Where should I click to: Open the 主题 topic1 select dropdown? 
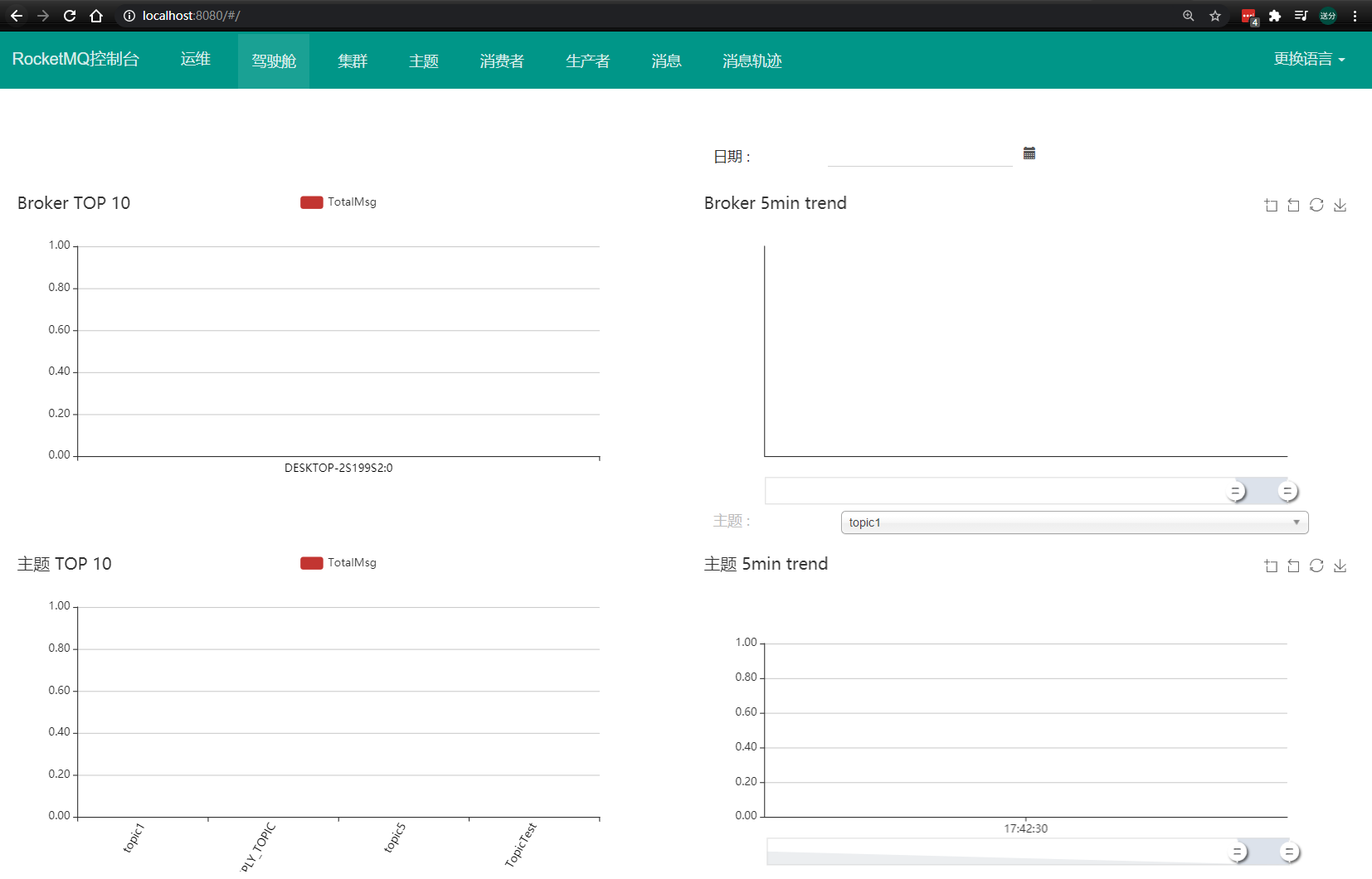(x=1074, y=522)
